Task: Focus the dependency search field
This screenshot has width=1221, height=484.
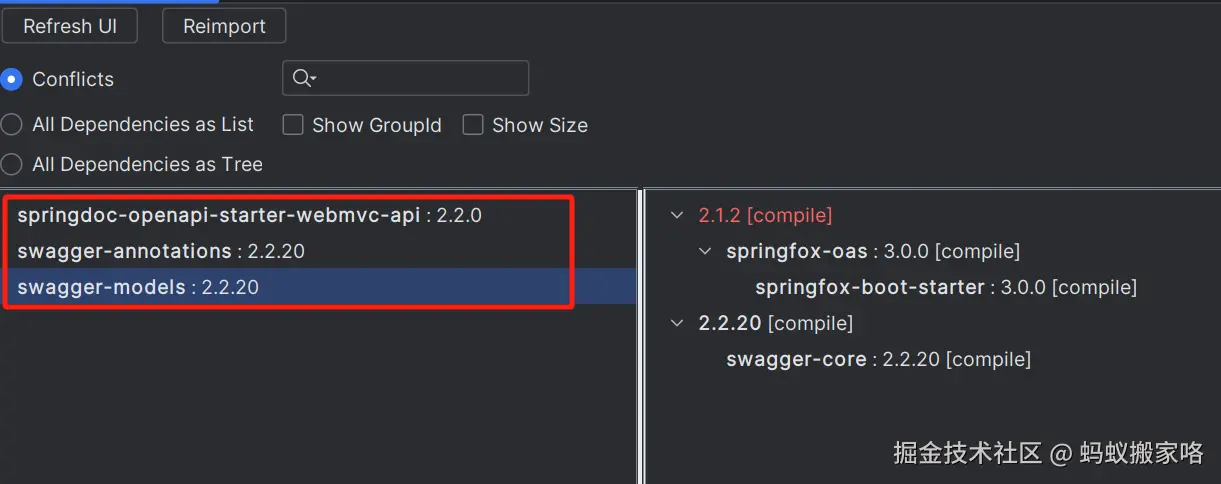Action: pyautogui.click(x=420, y=78)
